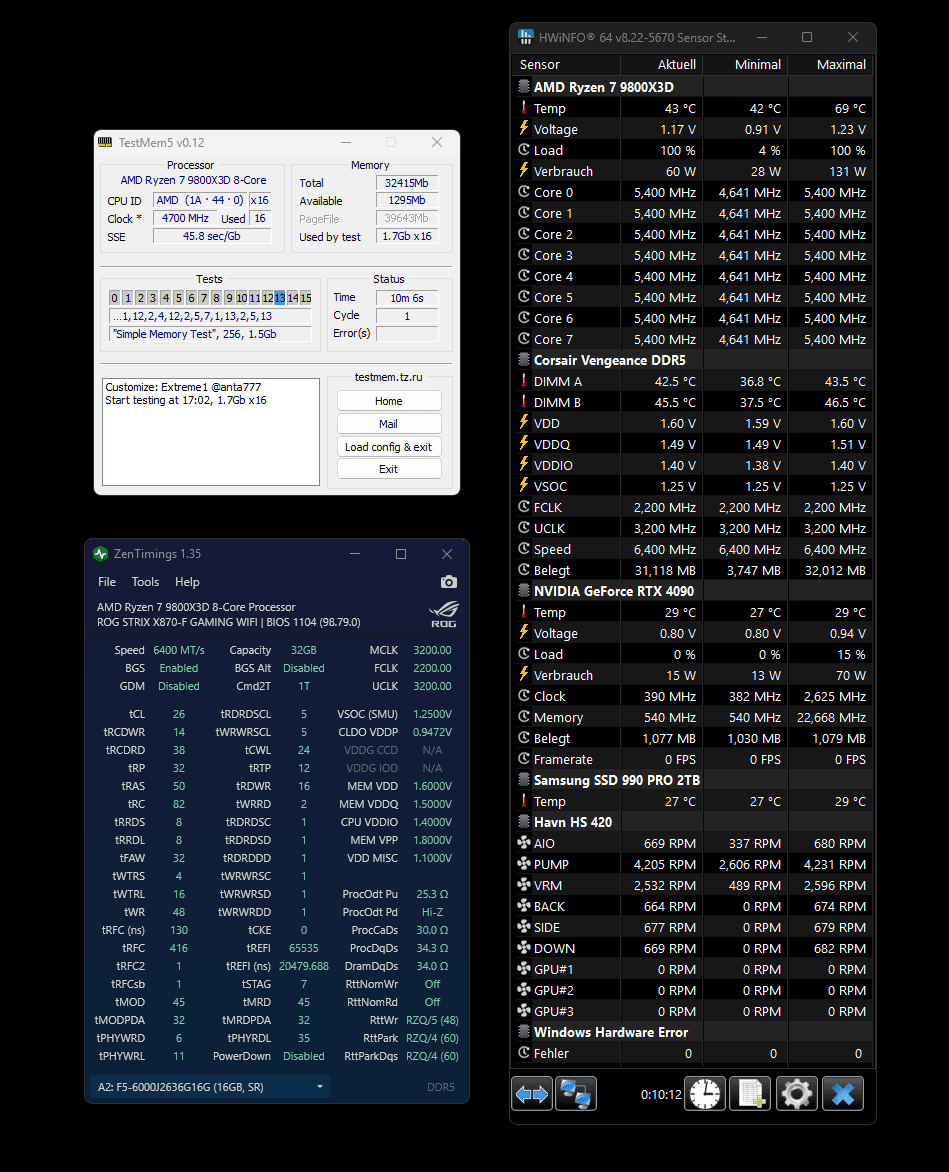Click the tREFI value 65535
949x1172 pixels.
(303, 948)
